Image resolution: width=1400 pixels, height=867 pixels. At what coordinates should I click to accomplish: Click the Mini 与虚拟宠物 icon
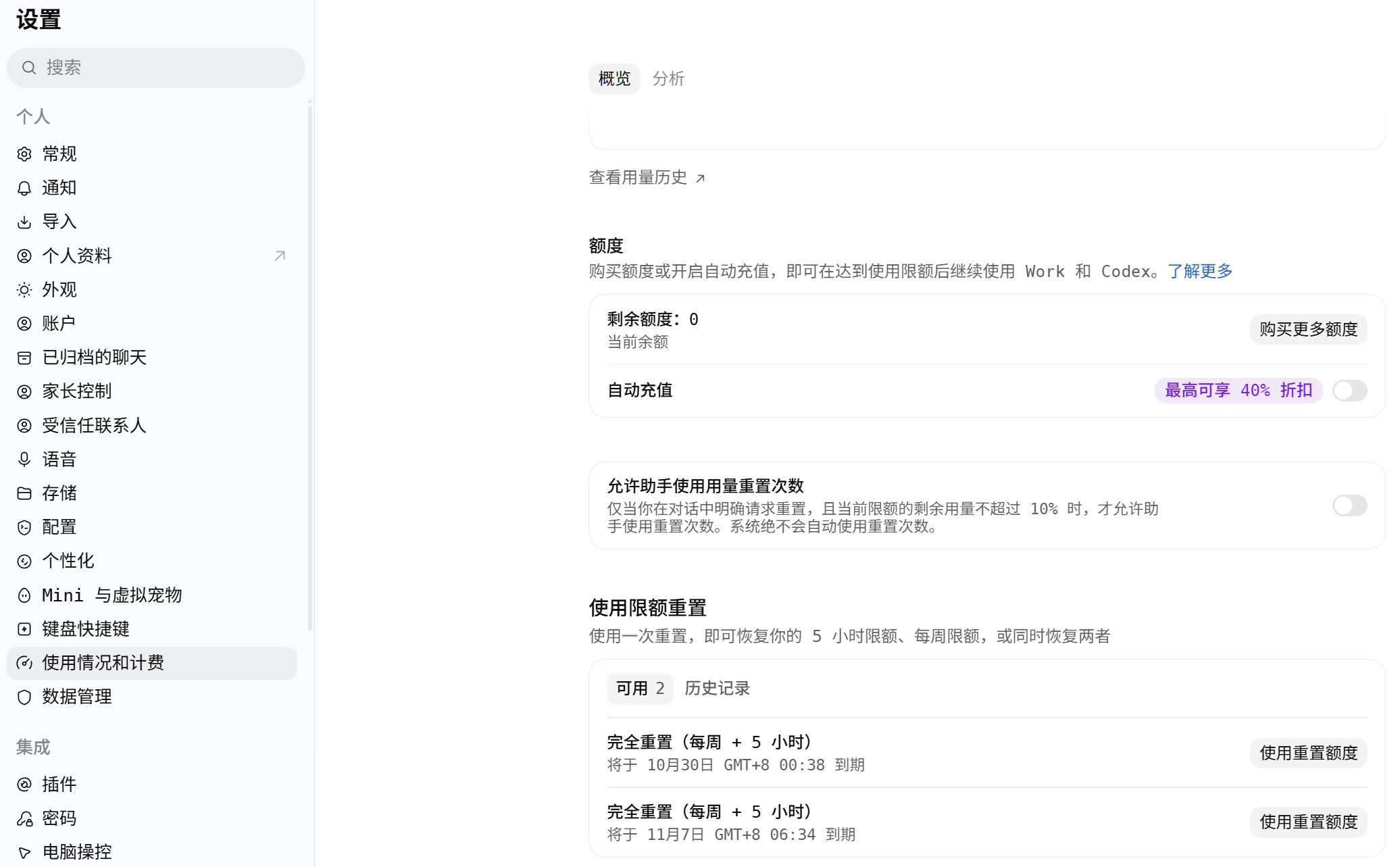[24, 595]
